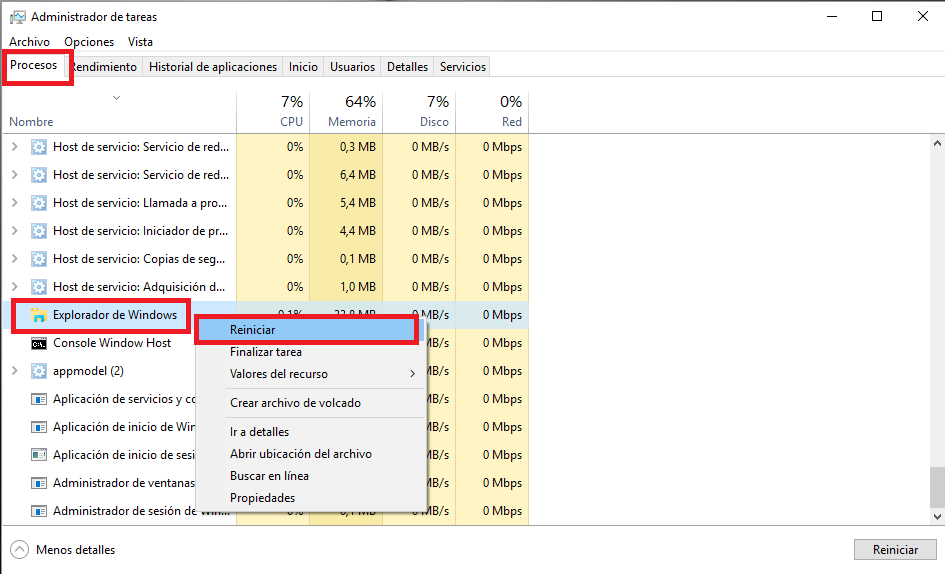Click the Menos detalles link

pos(75,549)
